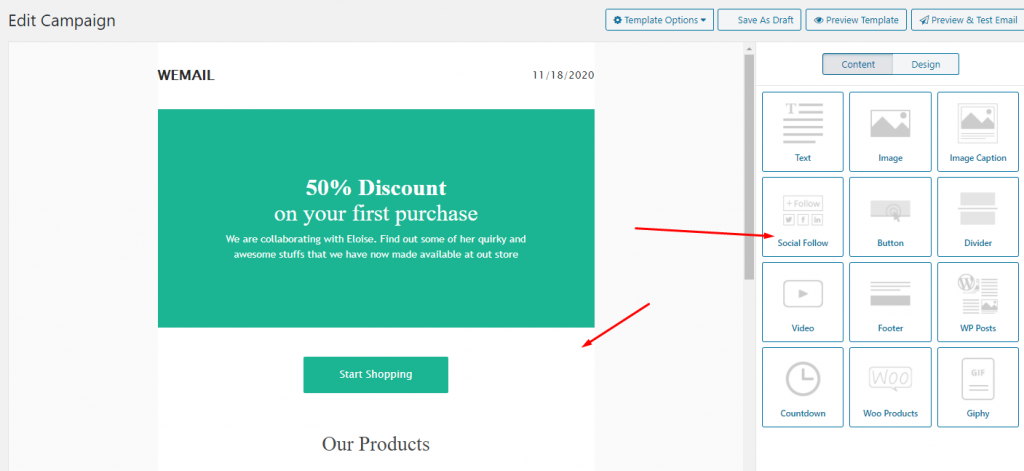Switch to the Design tab
Image resolution: width=1024 pixels, height=471 pixels.
(x=925, y=64)
